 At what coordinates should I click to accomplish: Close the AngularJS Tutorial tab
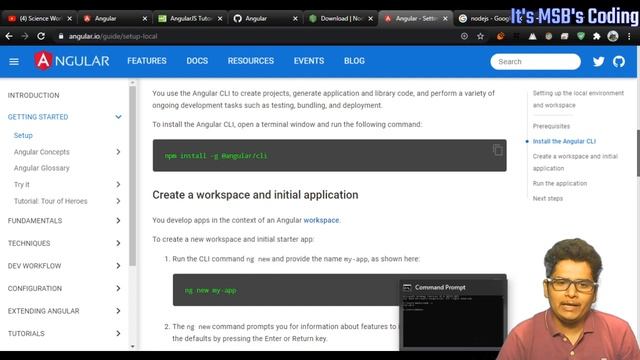220,19
